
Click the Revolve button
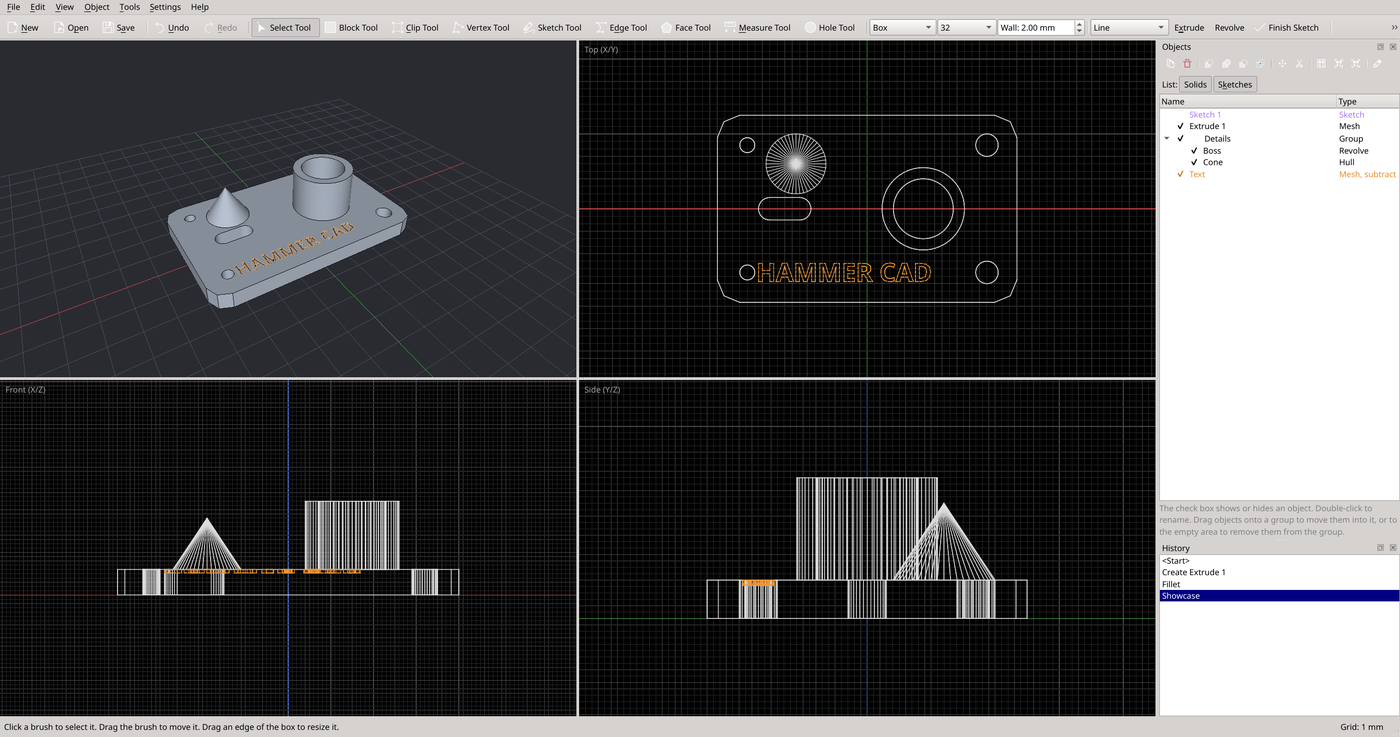(1229, 28)
